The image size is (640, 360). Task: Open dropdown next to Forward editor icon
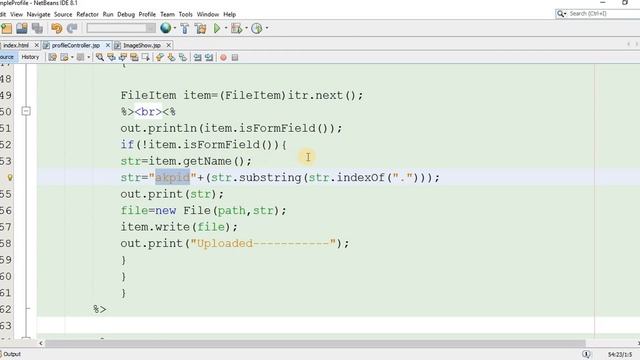click(x=72, y=57)
